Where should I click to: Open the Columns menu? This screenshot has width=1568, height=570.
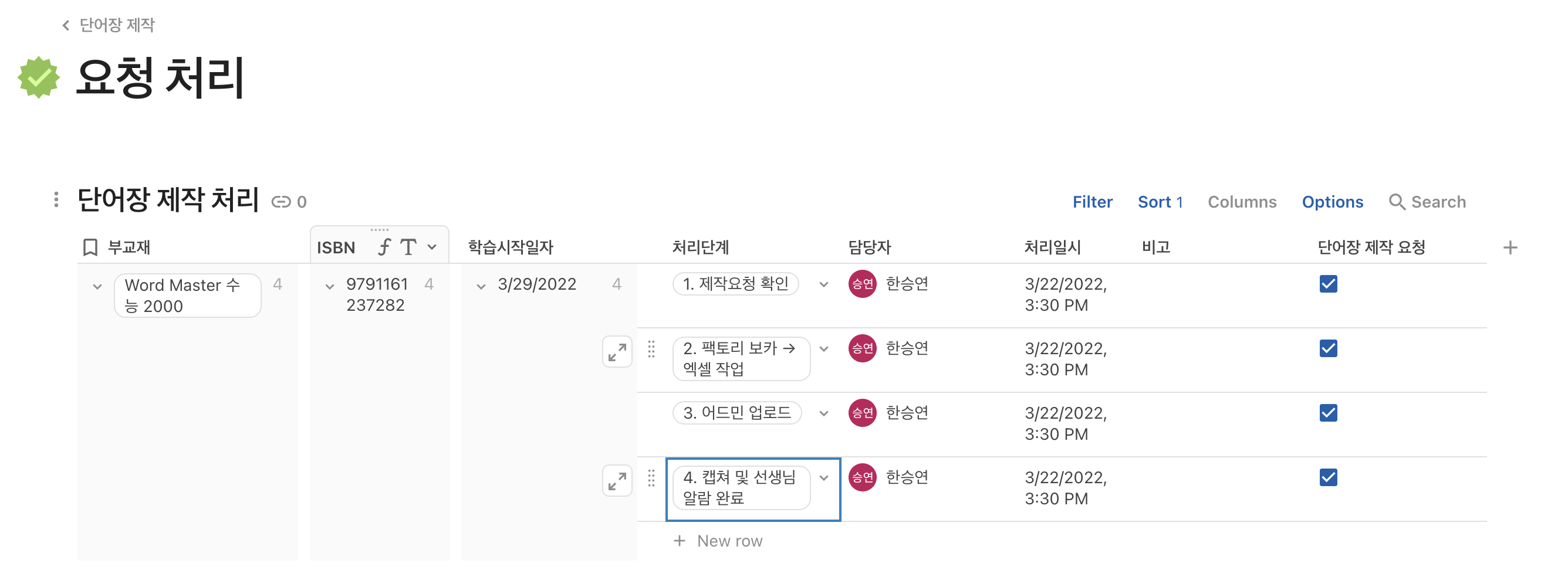1242,201
